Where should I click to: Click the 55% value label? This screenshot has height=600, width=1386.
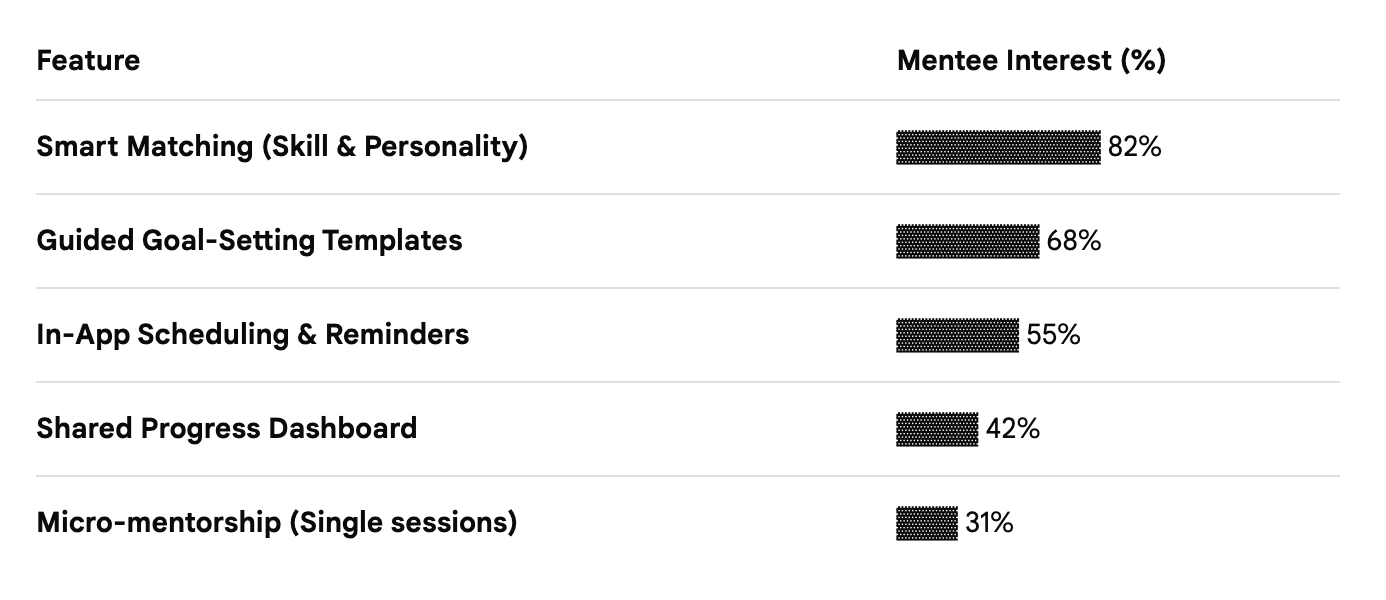click(1053, 335)
